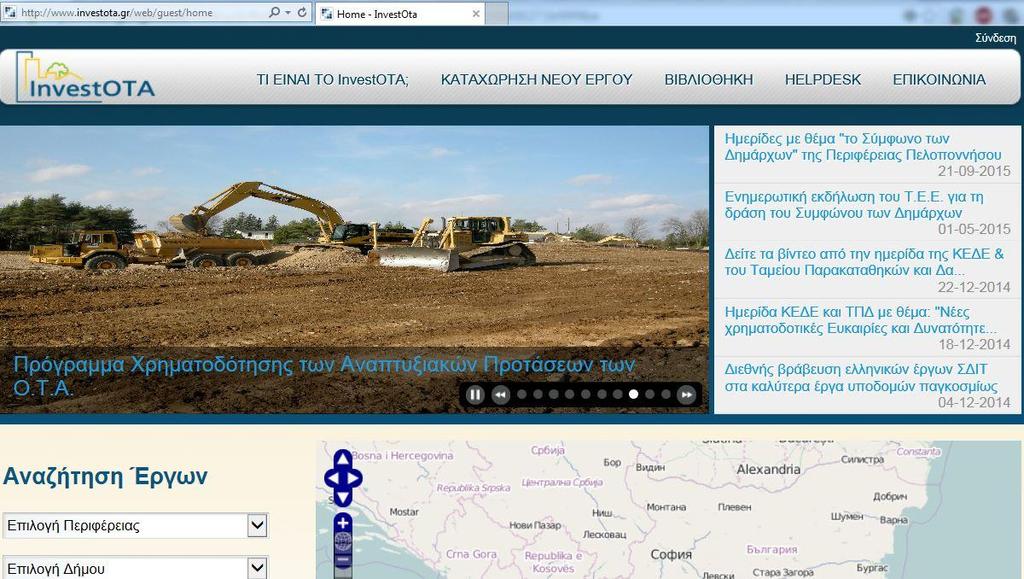Viewport: 1024px width, 579px height.
Task: Click Crna Gora label on the map
Action: (471, 554)
